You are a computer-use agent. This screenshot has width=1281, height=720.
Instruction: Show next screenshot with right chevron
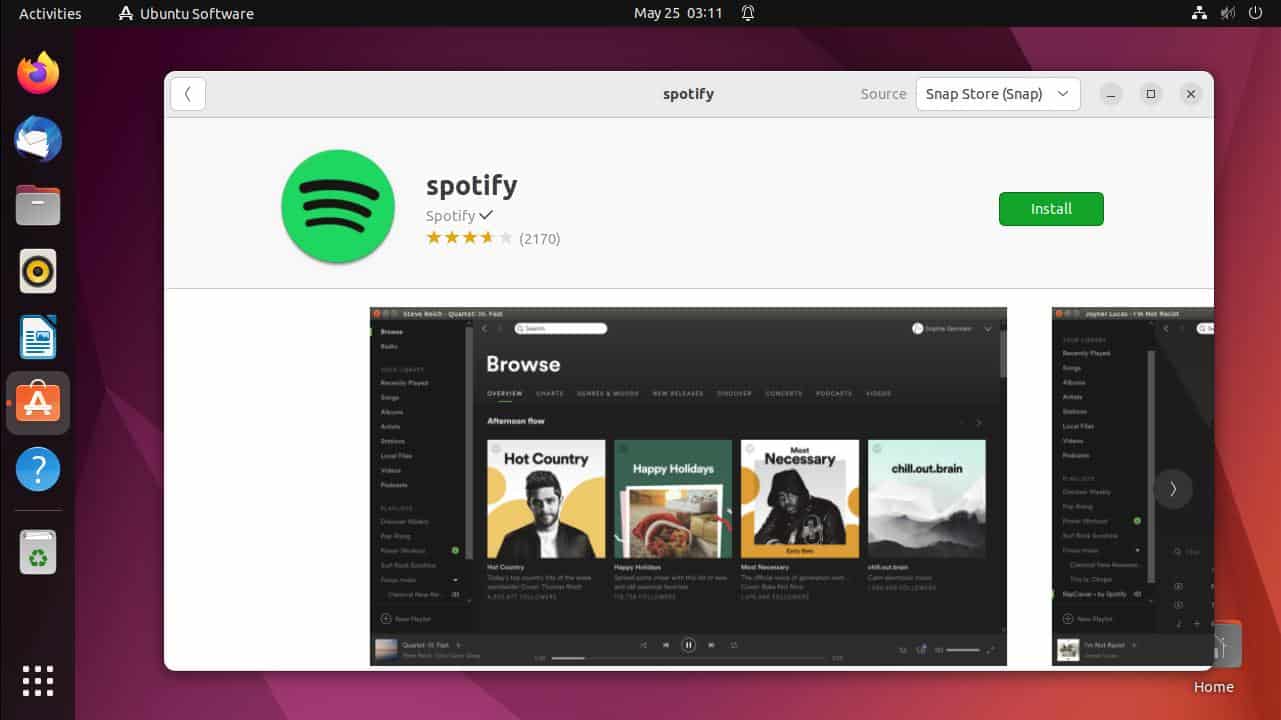(1173, 489)
